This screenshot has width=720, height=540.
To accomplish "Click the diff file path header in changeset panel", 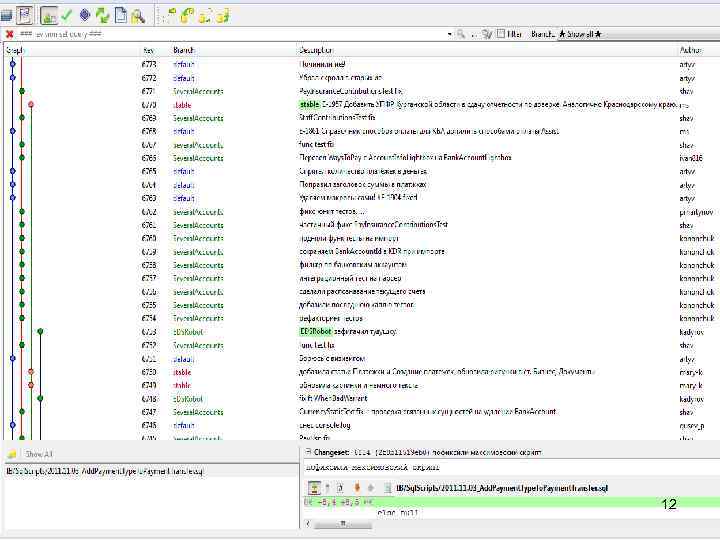I will [502, 488].
